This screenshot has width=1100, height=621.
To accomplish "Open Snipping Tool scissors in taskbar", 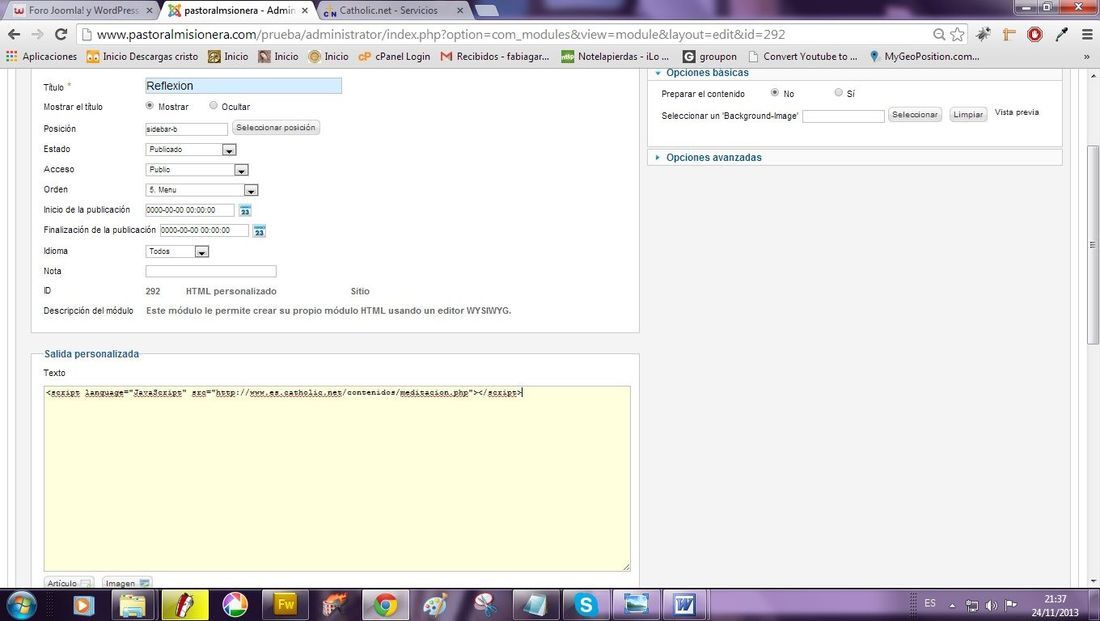I will [485, 604].
